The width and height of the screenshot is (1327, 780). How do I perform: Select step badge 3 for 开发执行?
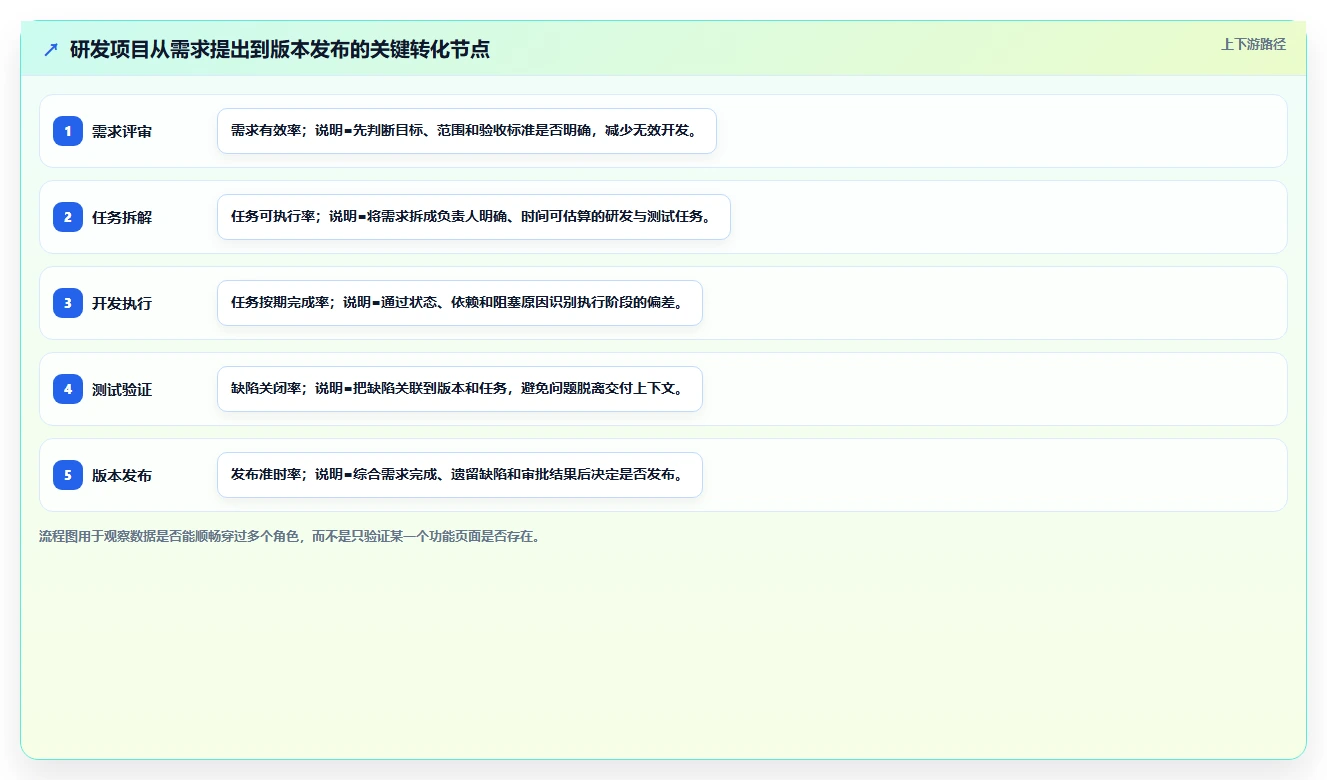pyautogui.click(x=68, y=303)
